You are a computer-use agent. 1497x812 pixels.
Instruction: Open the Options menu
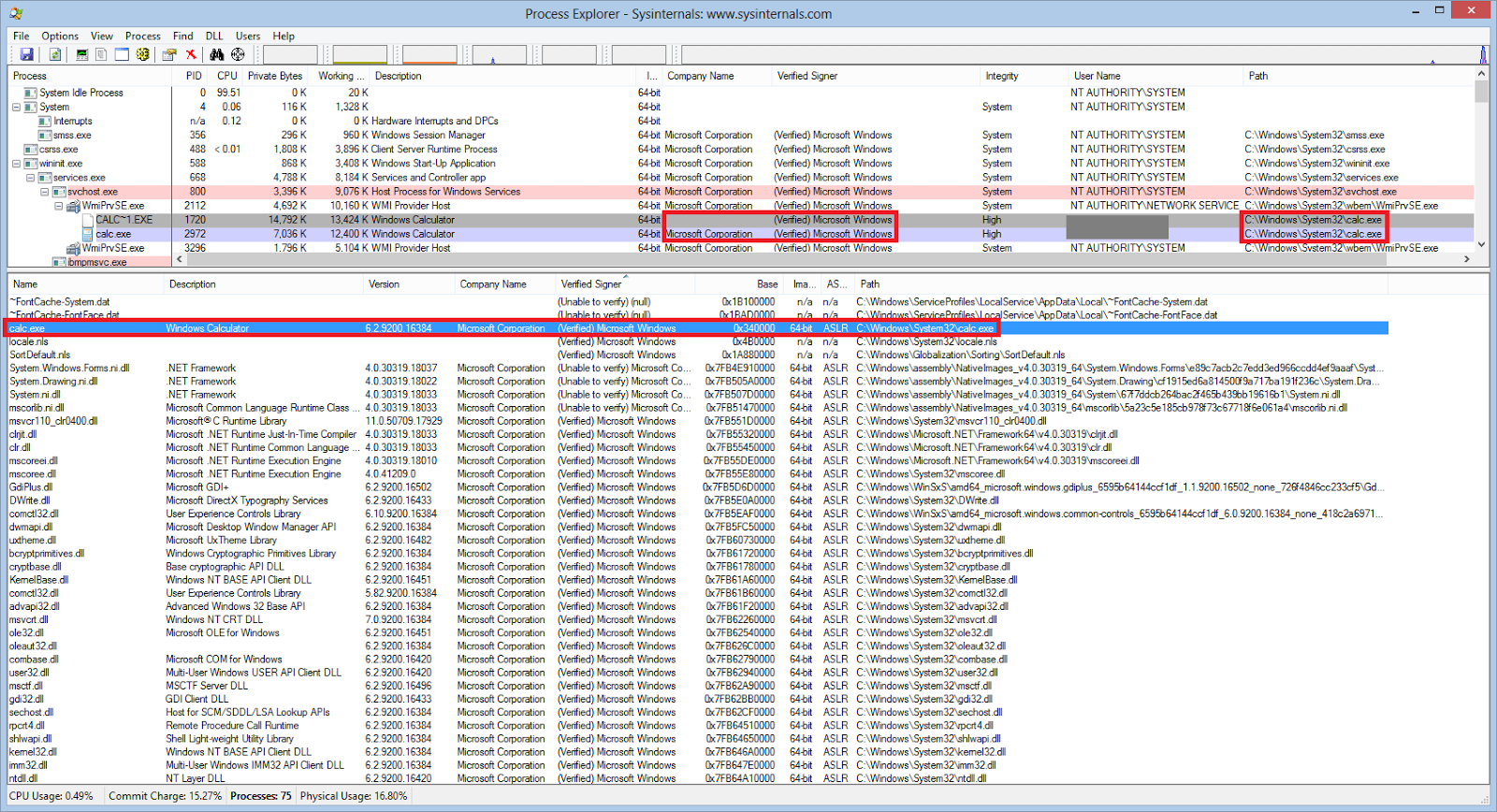point(60,36)
